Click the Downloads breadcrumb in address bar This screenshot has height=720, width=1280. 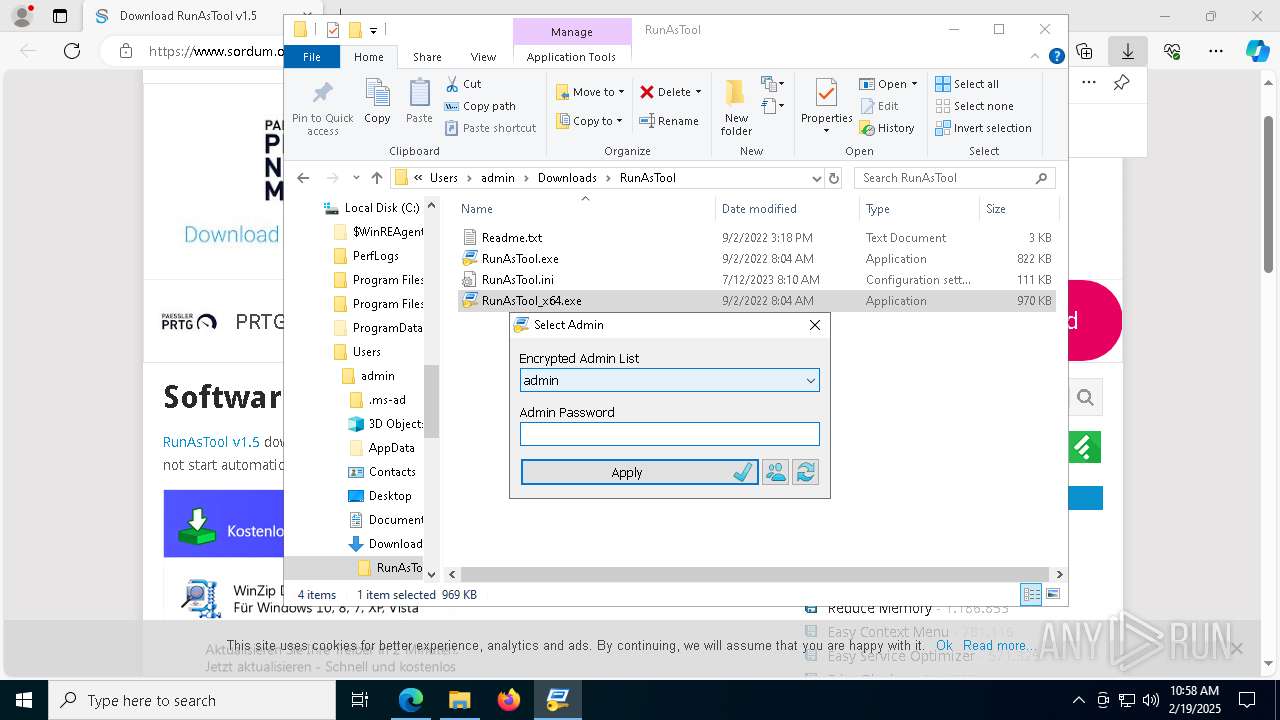567,178
